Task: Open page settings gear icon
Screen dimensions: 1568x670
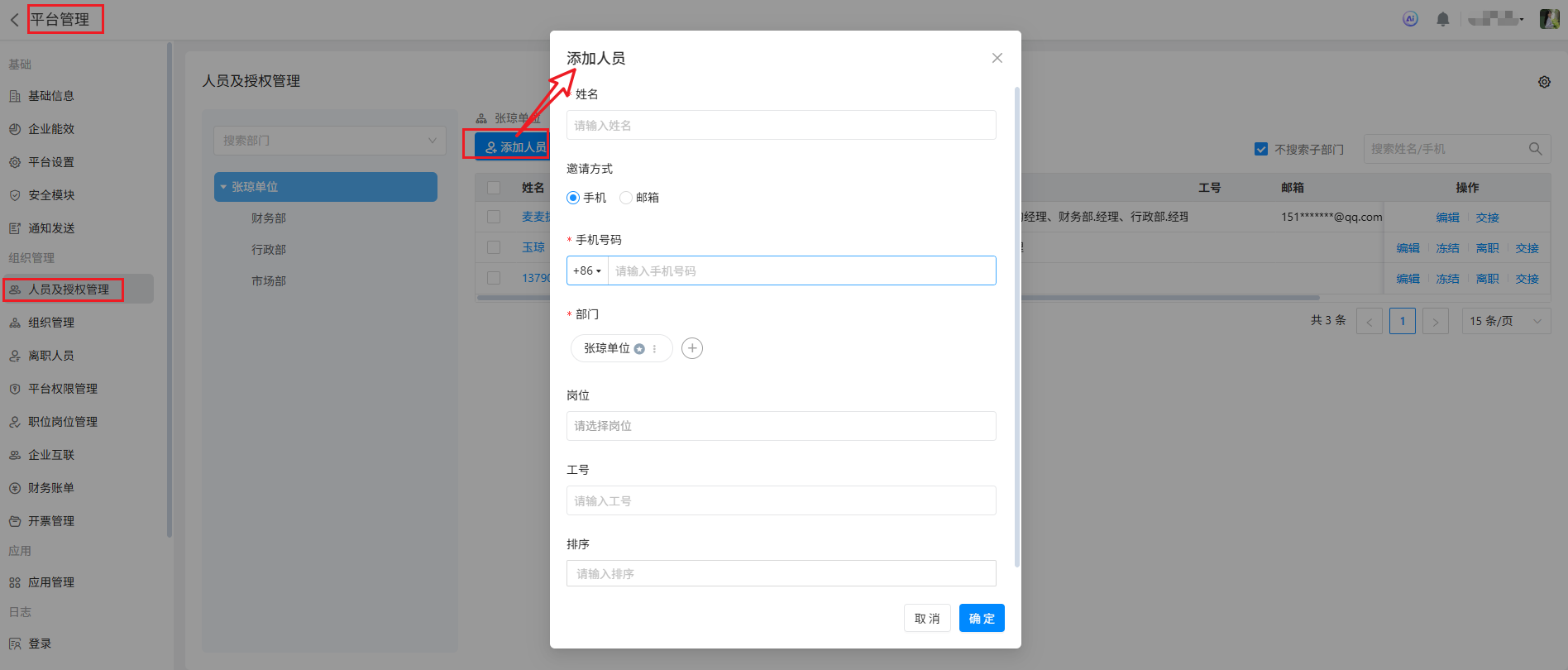Action: click(1544, 82)
